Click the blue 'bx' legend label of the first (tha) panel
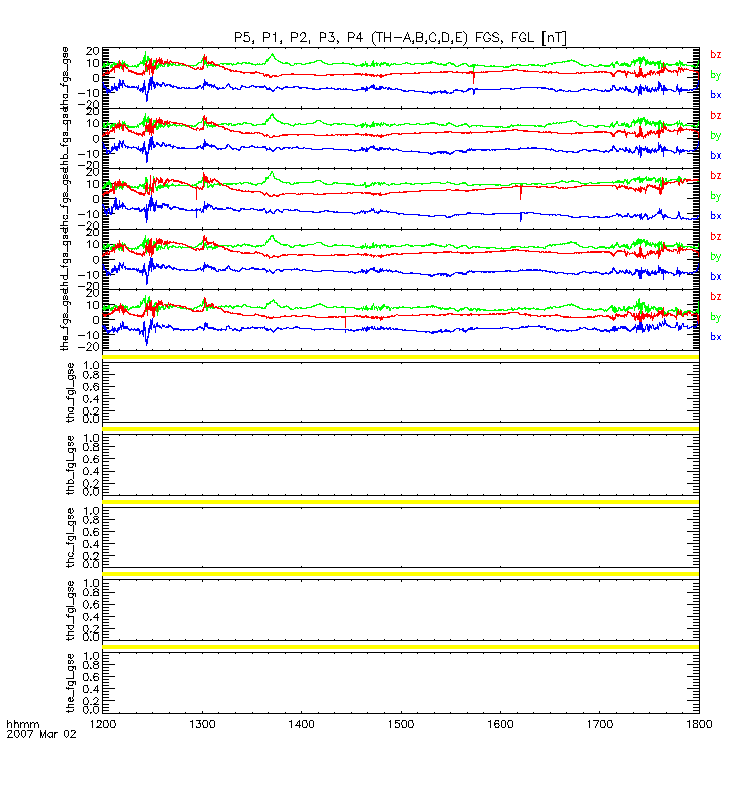 [x=716, y=94]
